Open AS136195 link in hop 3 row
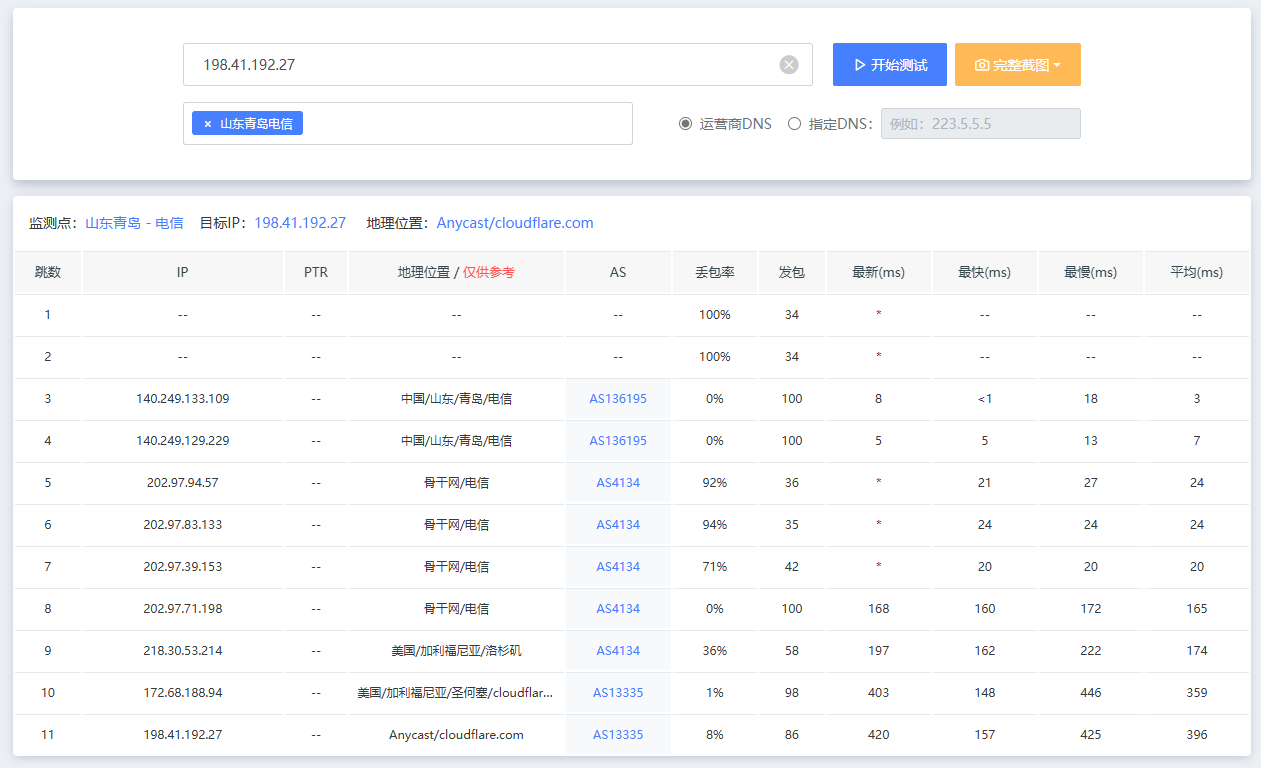The width and height of the screenshot is (1261, 768). 618,399
